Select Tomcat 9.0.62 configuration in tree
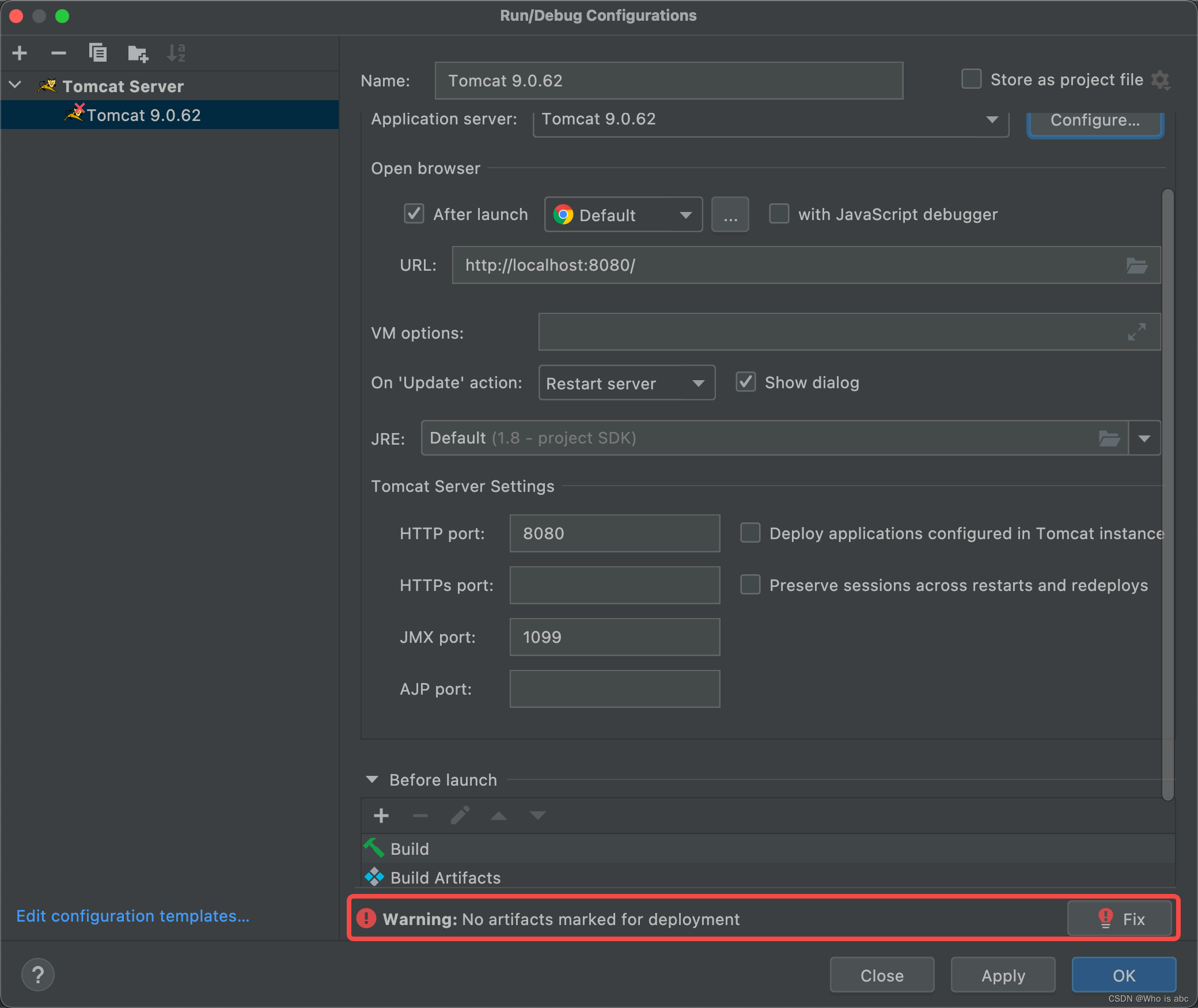This screenshot has height=1008, width=1198. pyautogui.click(x=170, y=115)
